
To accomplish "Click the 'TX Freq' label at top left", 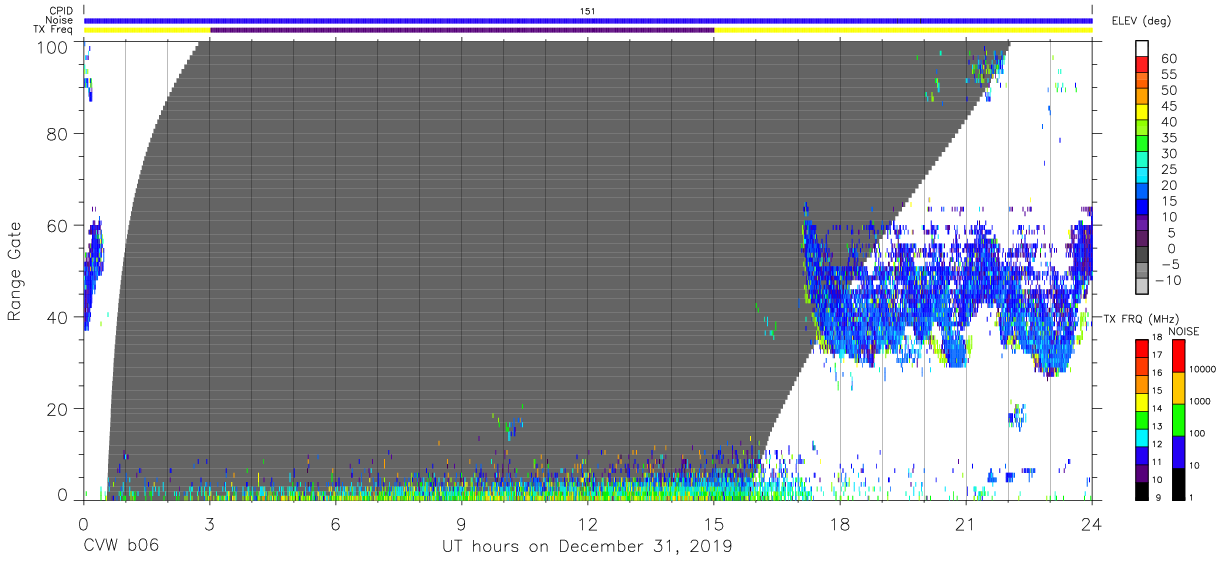I will tap(54, 30).
